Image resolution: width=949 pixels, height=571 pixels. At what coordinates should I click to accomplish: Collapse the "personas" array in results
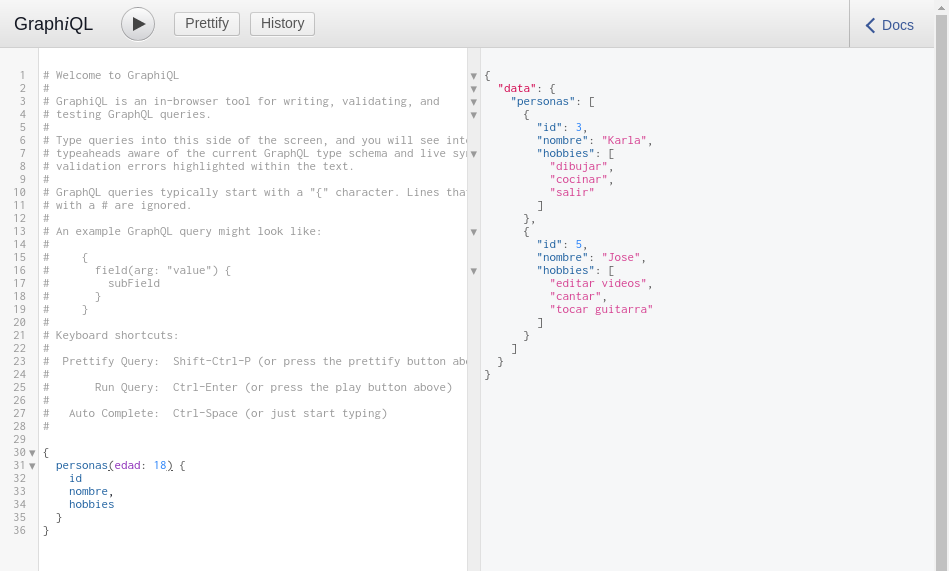[474, 102]
